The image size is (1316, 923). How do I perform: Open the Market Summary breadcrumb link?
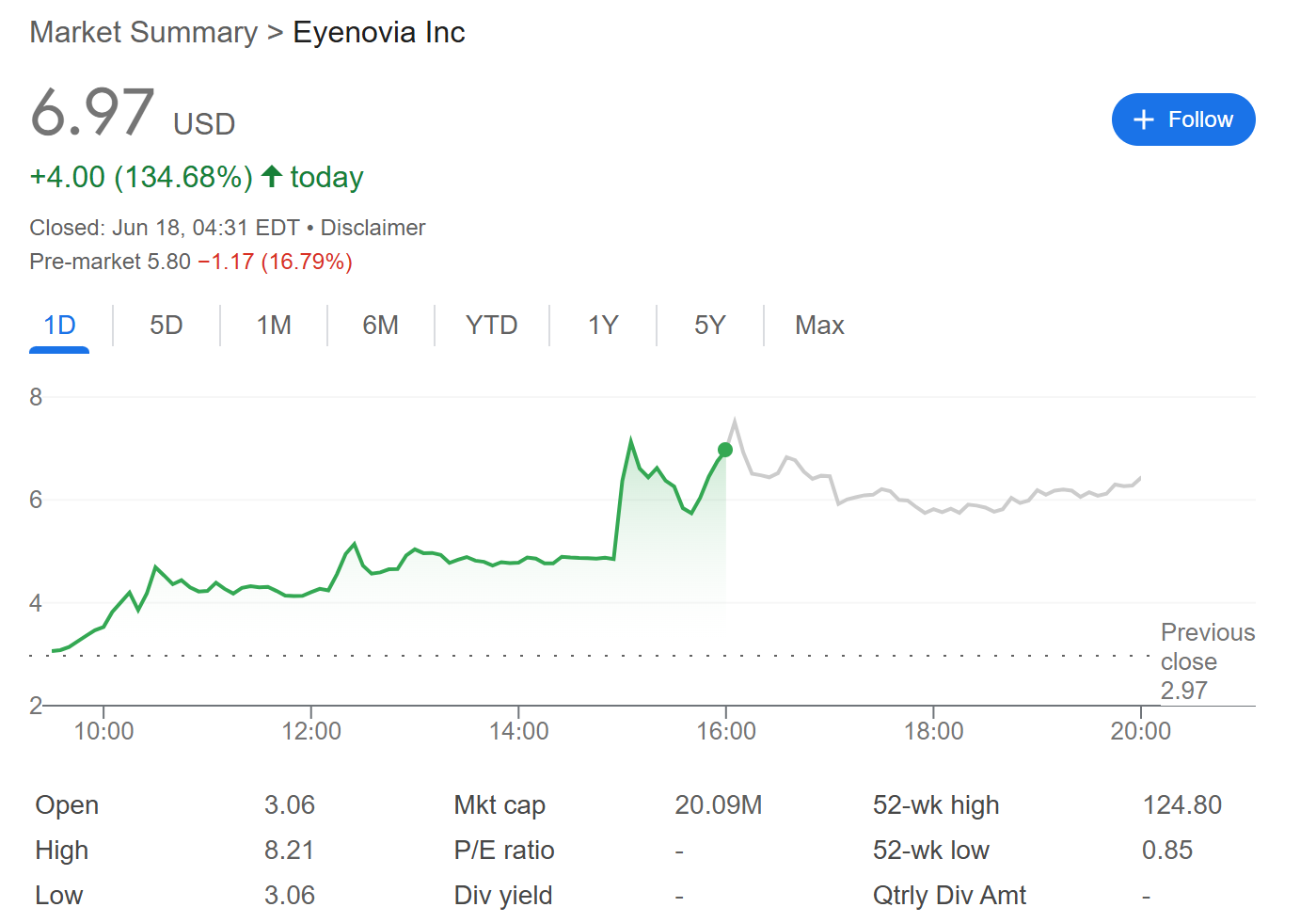[143, 32]
